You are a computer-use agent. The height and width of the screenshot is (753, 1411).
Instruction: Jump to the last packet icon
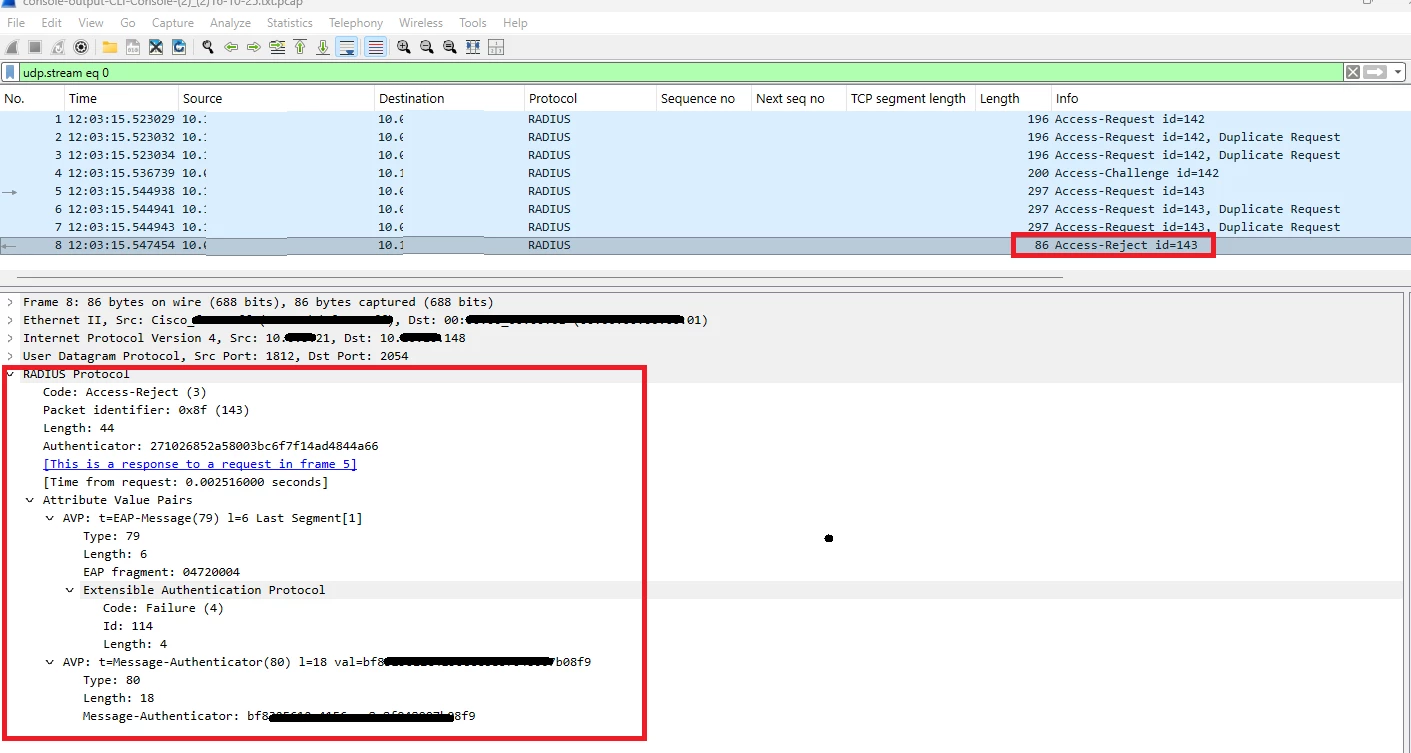(323, 47)
